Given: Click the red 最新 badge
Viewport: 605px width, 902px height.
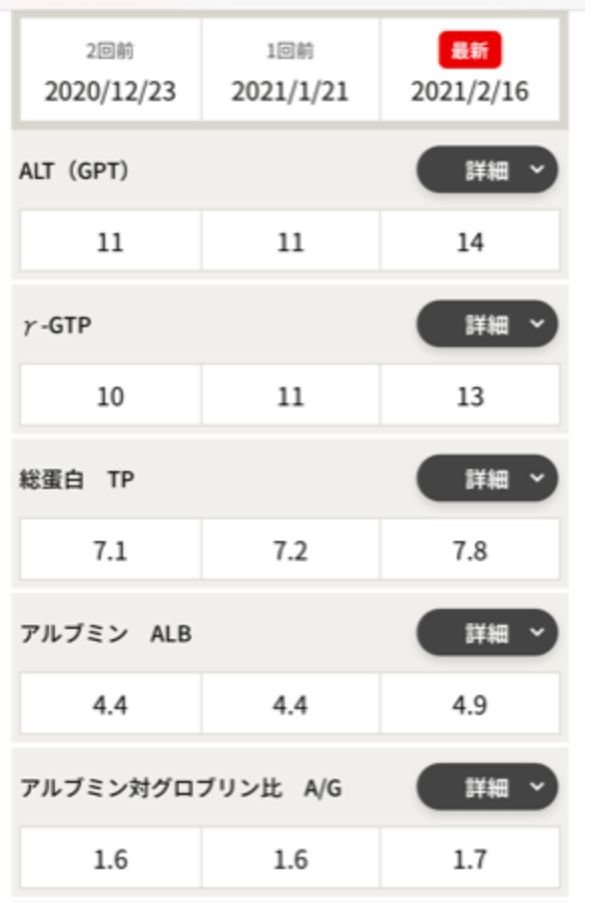Looking at the screenshot, I should coord(470,50).
